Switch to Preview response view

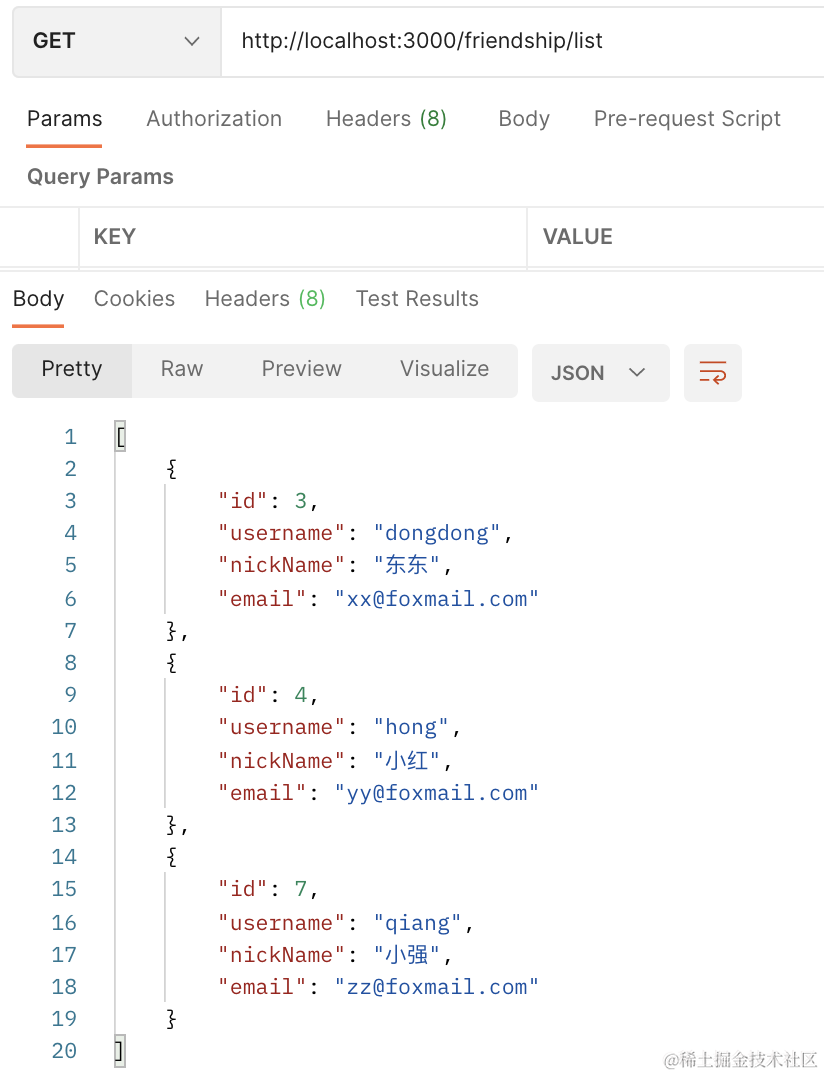click(x=301, y=369)
